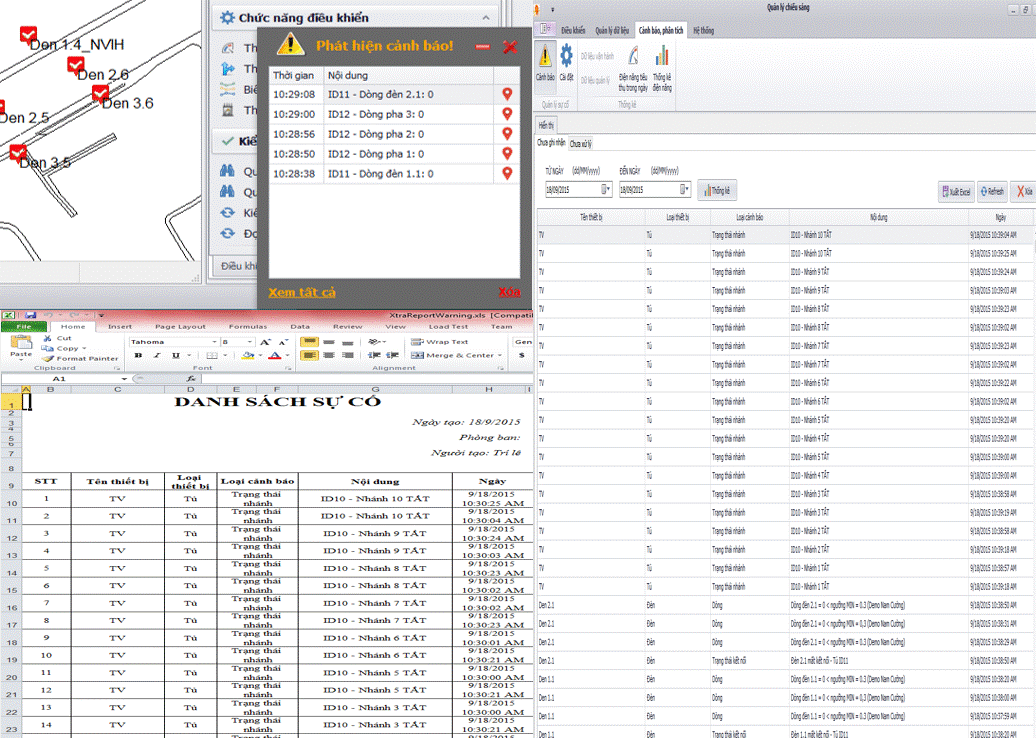Open the Tahoma font name dropdown

coord(213,342)
